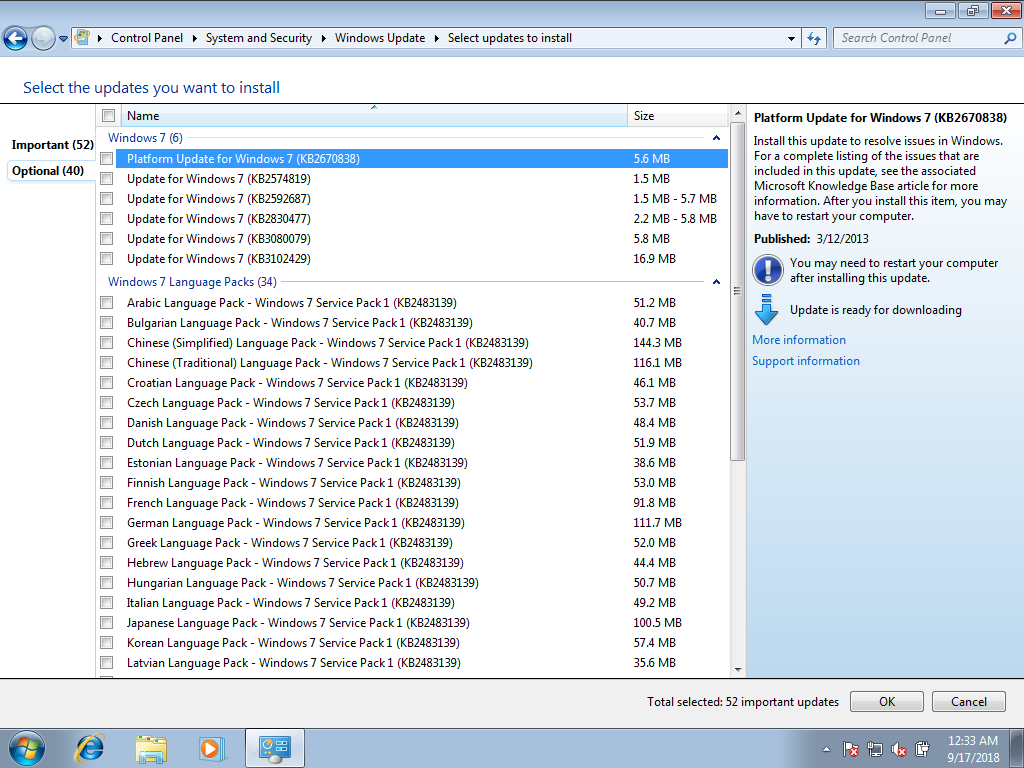Select Croatian Language Pack row text
Screen dimensions: 1024x768
[297, 383]
